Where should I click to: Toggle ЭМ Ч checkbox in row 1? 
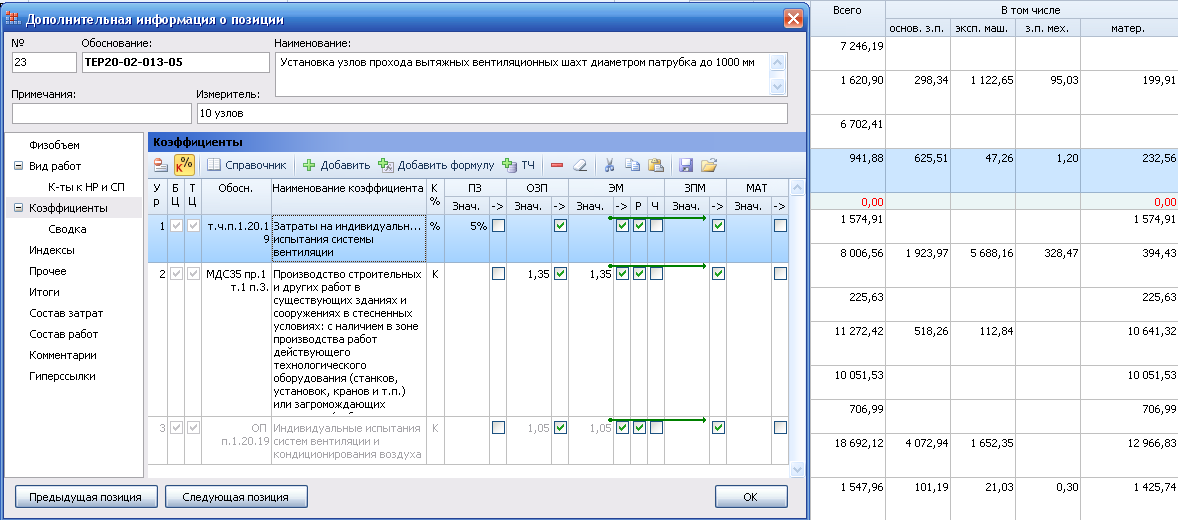pos(656,225)
